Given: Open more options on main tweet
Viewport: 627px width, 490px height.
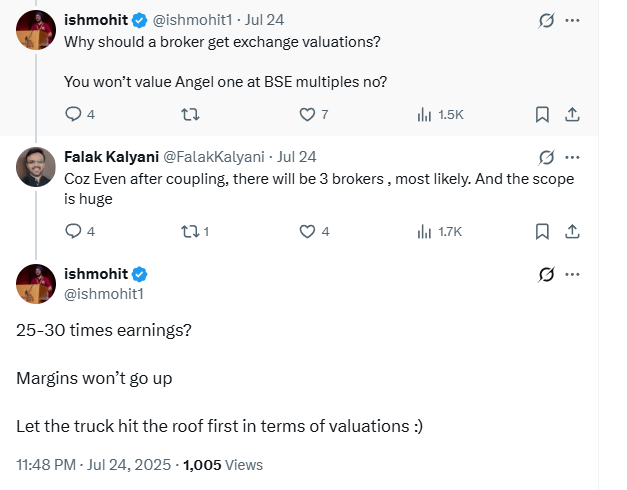Looking at the screenshot, I should click(x=572, y=274).
